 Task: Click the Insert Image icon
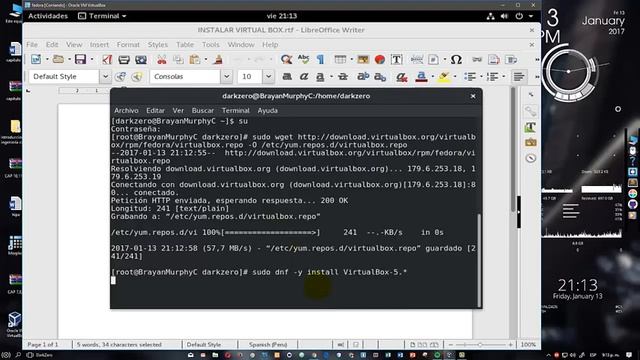click(x=363, y=60)
